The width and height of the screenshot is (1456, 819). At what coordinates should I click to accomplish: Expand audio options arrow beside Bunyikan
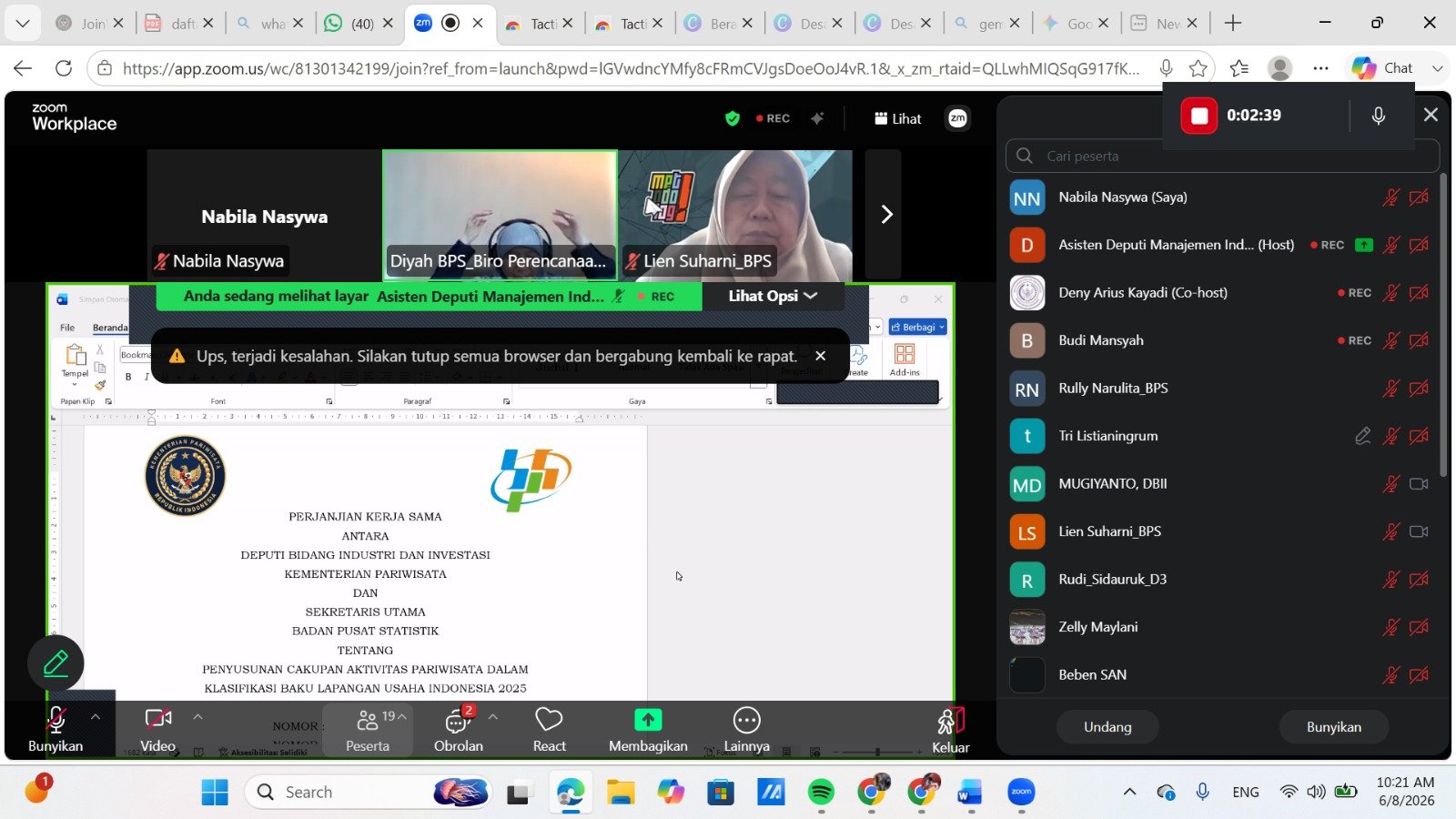click(x=96, y=717)
